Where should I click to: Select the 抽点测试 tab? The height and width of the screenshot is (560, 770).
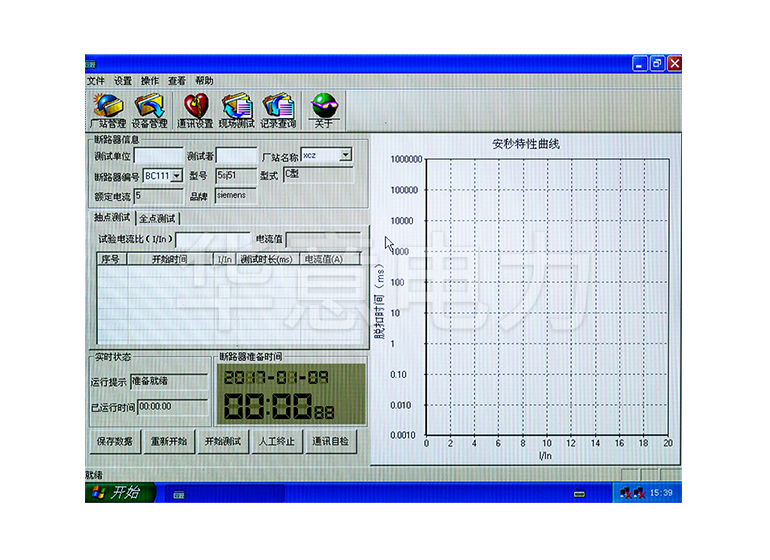point(113,217)
